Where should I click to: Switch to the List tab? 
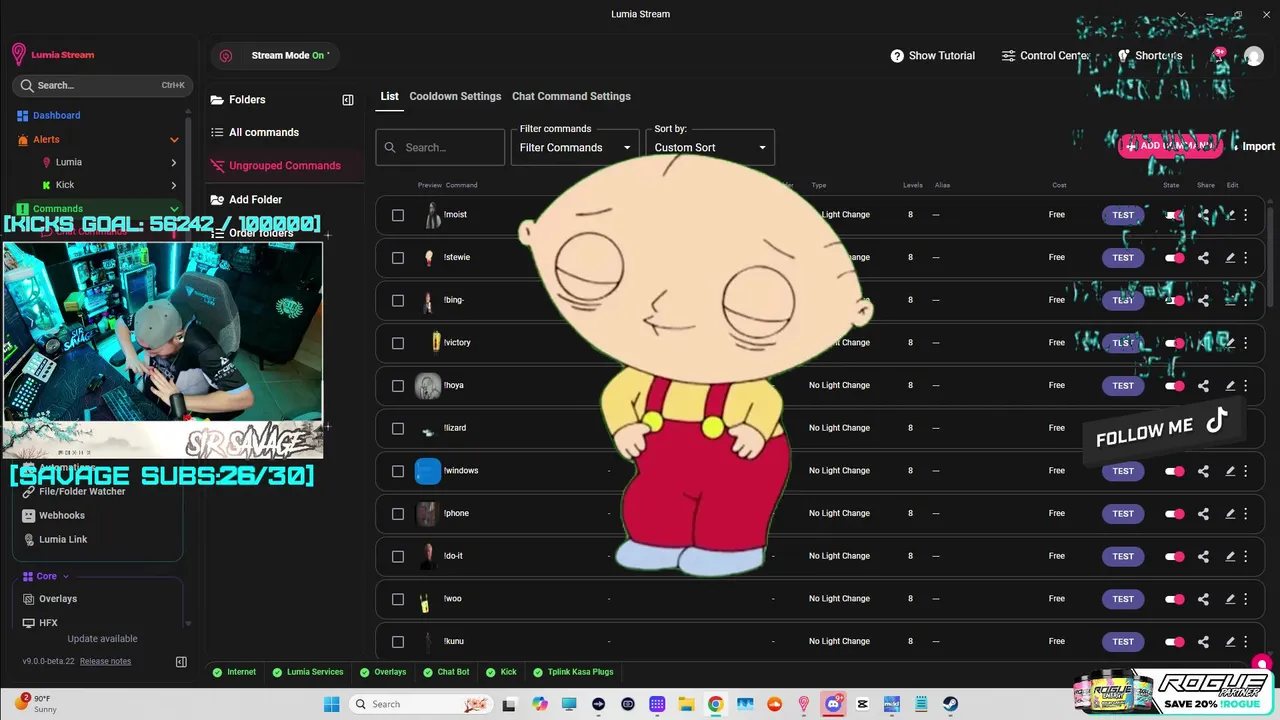pos(389,96)
